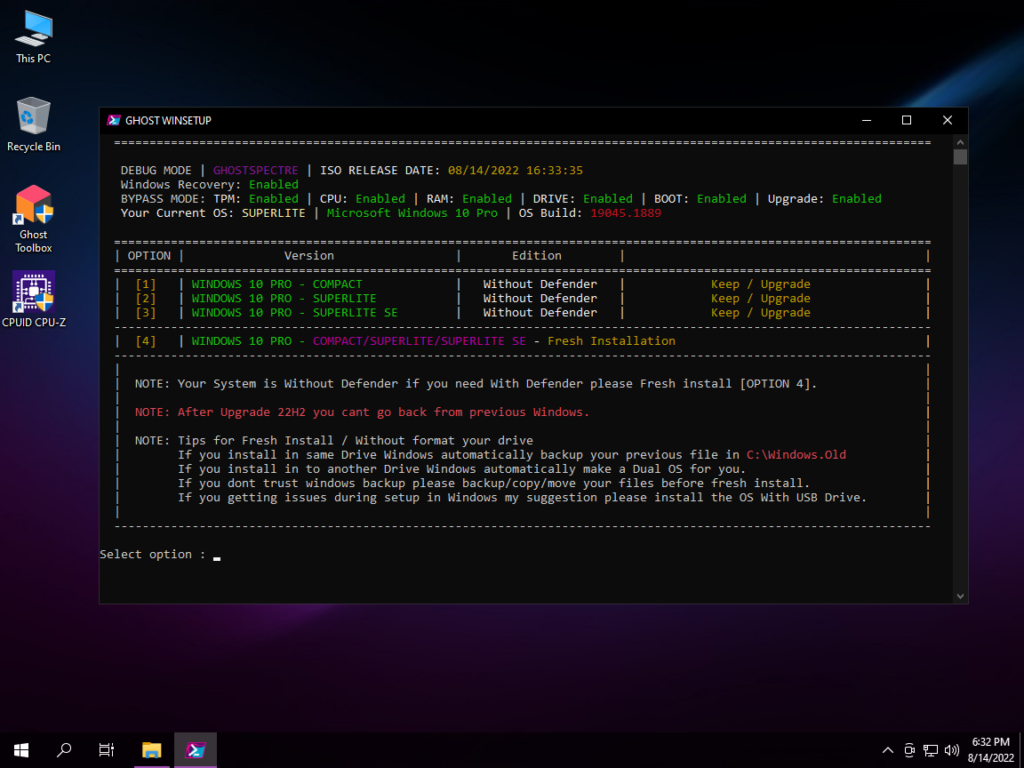Viewport: 1024px width, 768px height.
Task: Open the Ghost Toolbox desktop shortcut
Action: 33,208
